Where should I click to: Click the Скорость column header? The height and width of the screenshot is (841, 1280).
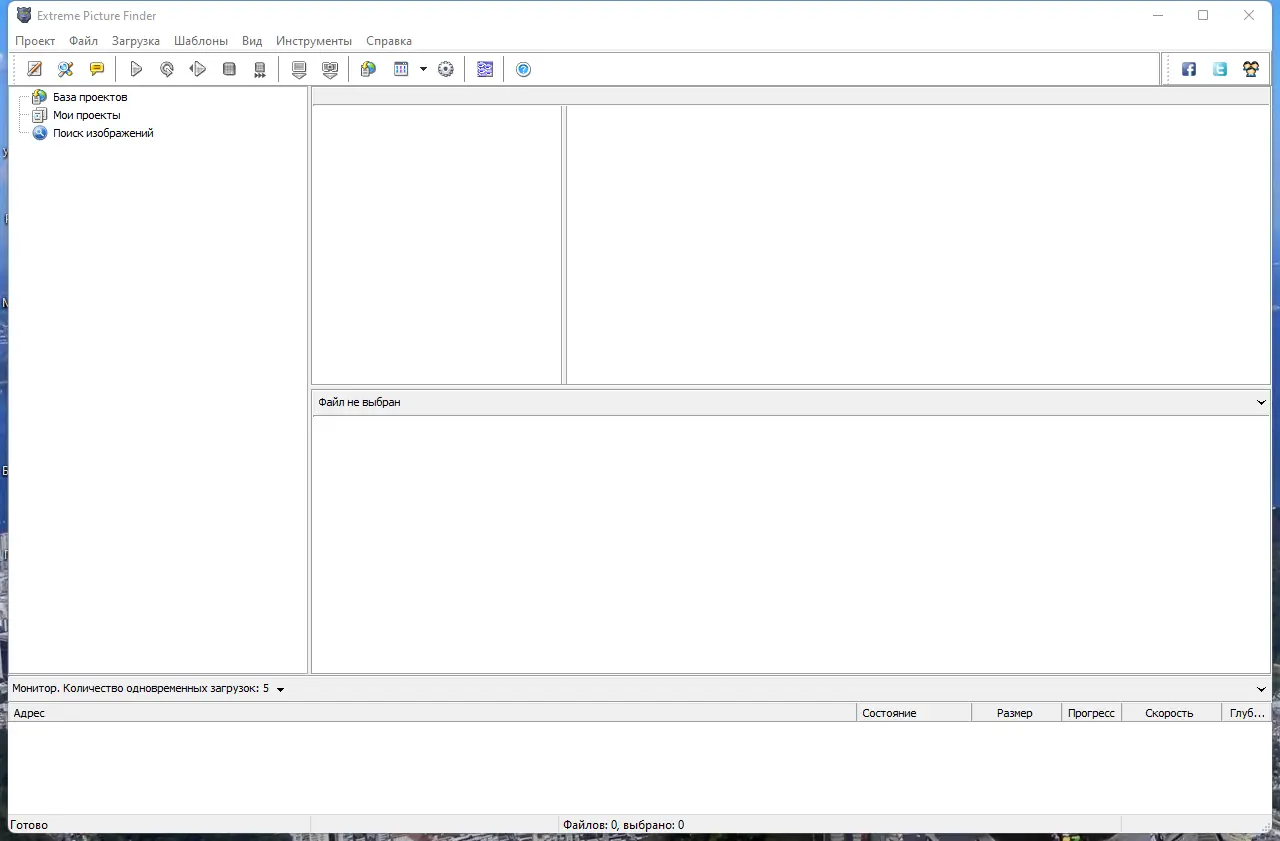1172,713
